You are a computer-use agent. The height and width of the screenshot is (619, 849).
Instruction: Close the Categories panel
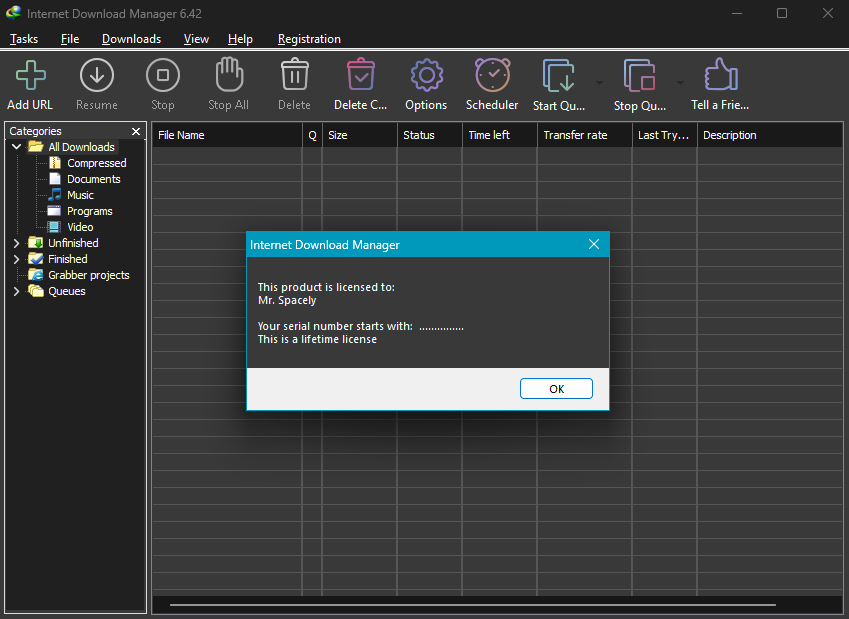(x=136, y=131)
